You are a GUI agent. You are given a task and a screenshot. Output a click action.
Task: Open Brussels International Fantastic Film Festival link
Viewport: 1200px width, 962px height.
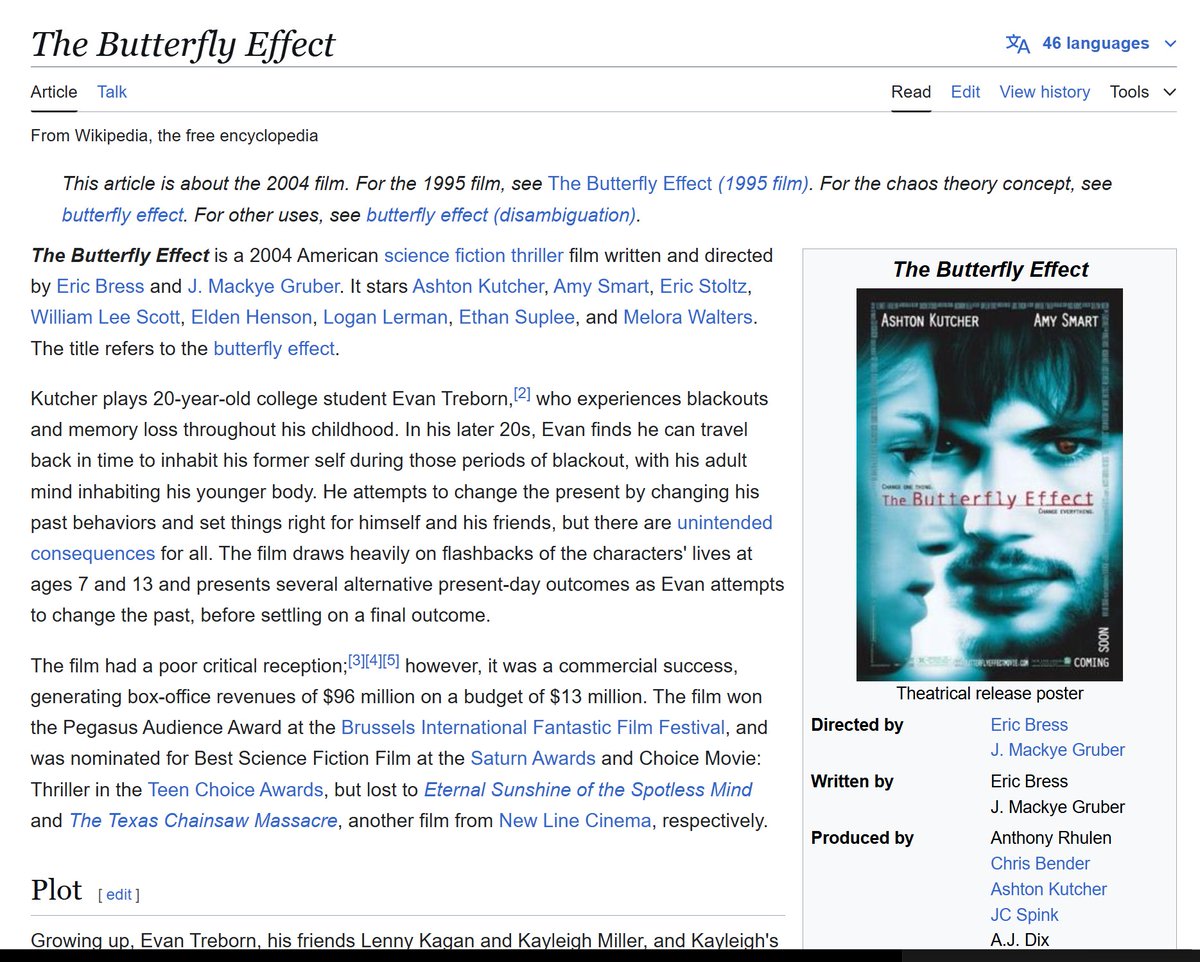pos(532,727)
